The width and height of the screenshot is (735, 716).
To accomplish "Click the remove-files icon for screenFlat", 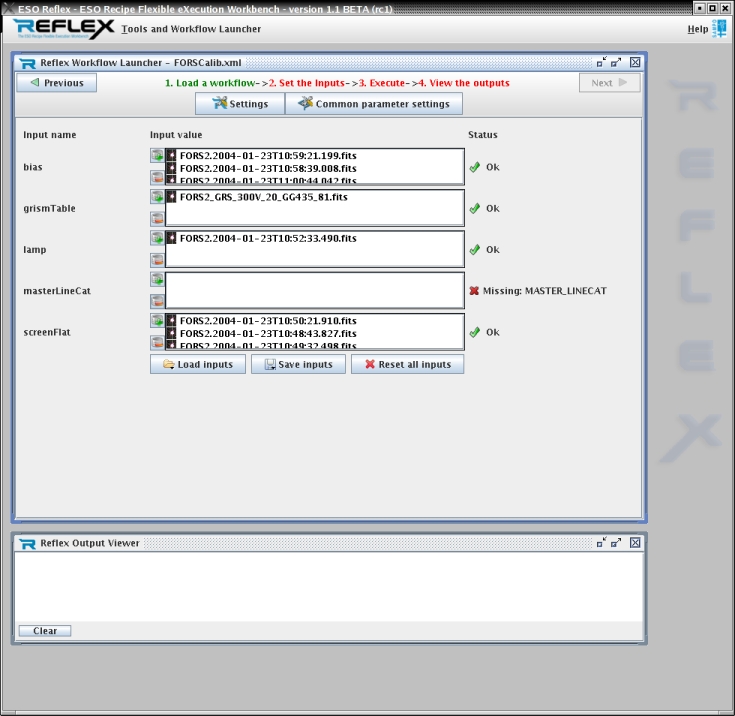I will point(157,342).
